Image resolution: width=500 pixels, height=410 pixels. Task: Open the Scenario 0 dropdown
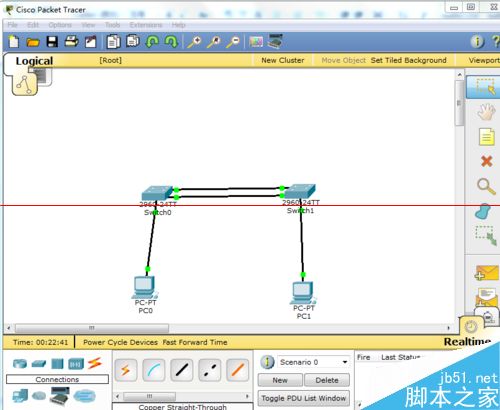314,362
